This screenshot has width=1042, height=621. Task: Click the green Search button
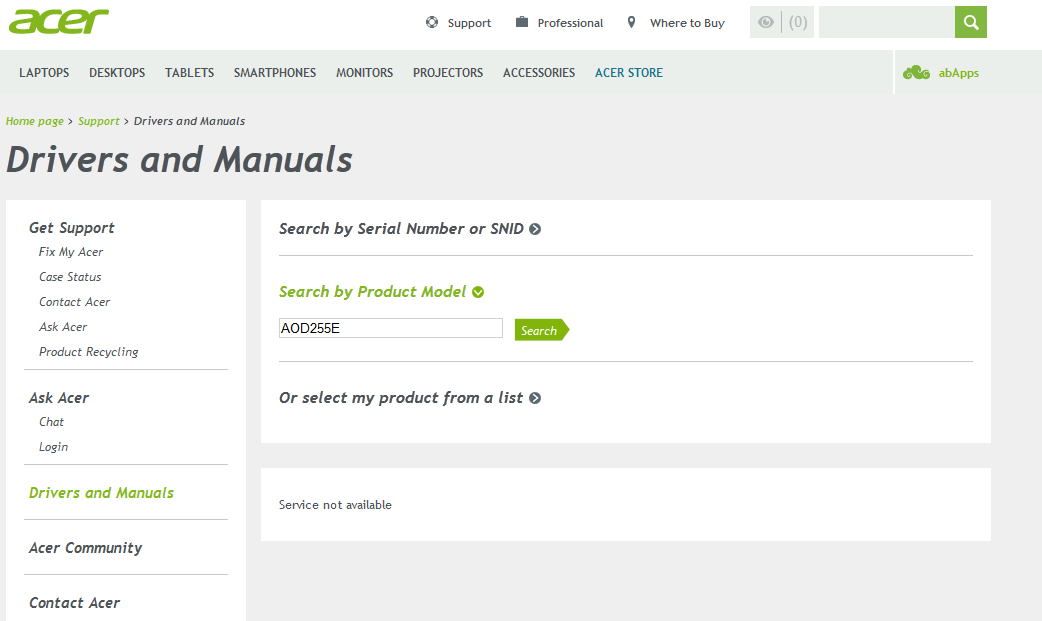[542, 330]
